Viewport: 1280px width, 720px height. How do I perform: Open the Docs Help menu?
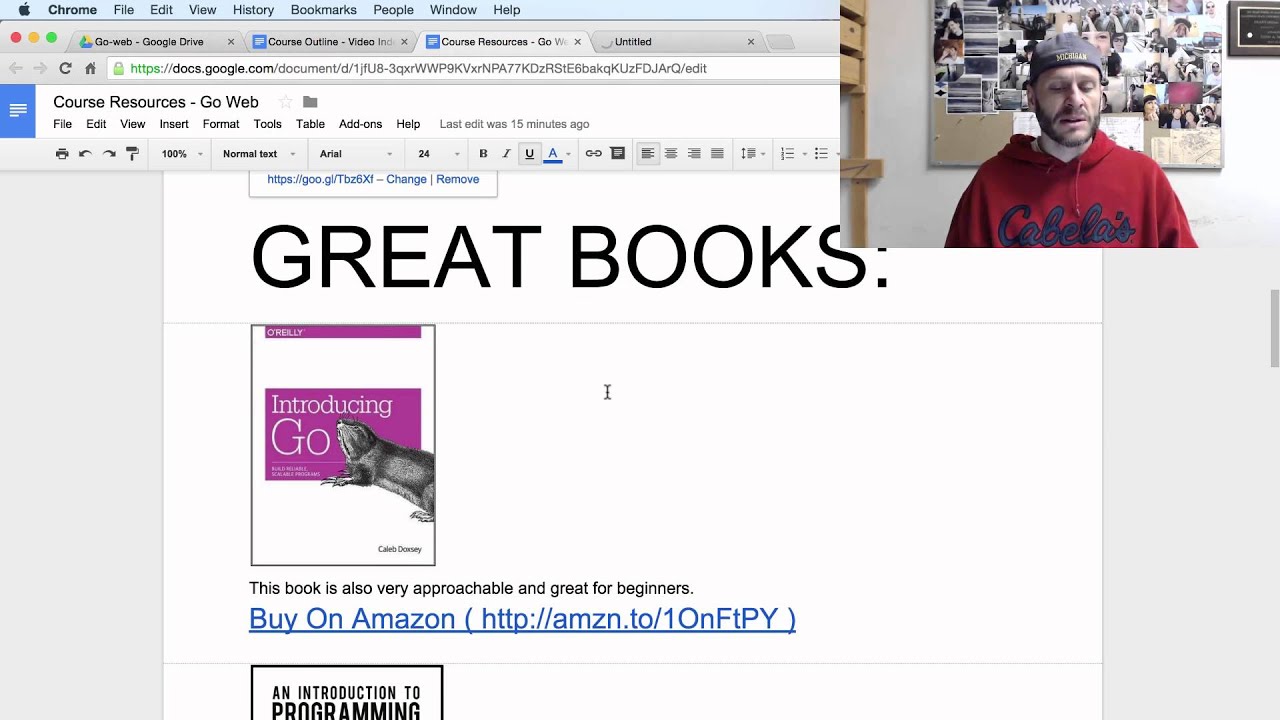[x=408, y=124]
